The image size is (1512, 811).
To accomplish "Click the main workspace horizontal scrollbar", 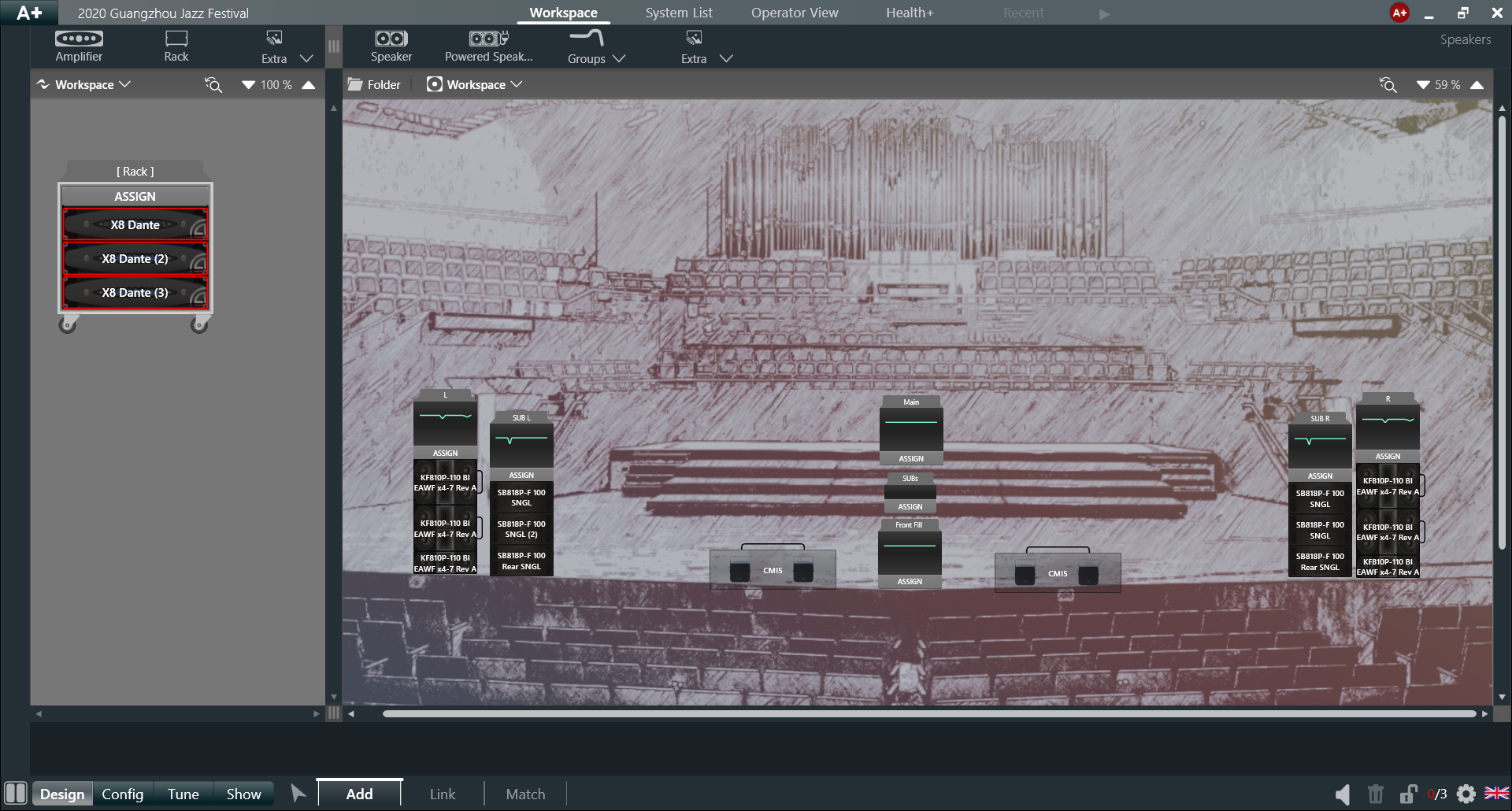I will tap(929, 714).
